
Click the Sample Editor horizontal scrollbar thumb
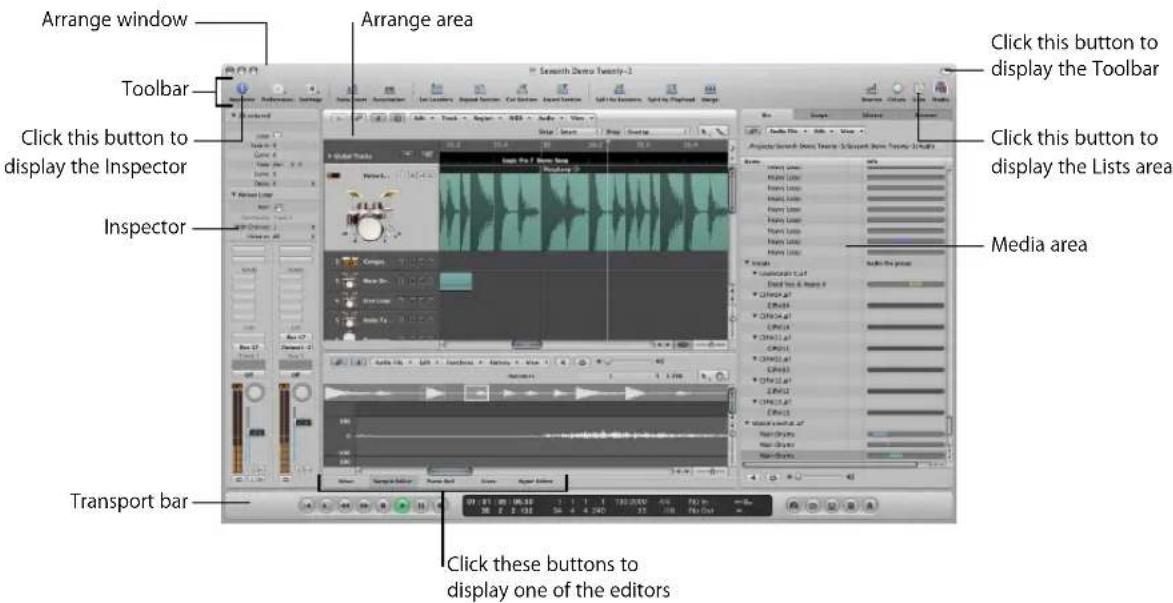coord(449,471)
